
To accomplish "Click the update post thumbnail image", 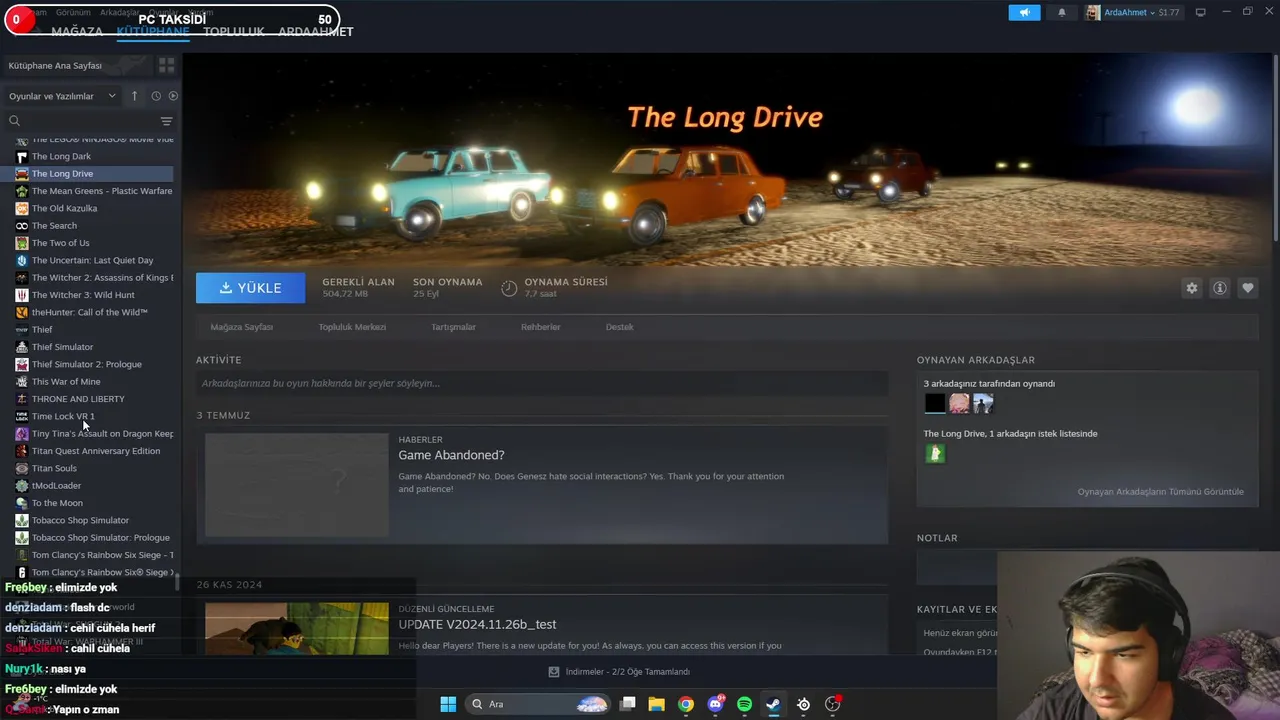I will [297, 628].
